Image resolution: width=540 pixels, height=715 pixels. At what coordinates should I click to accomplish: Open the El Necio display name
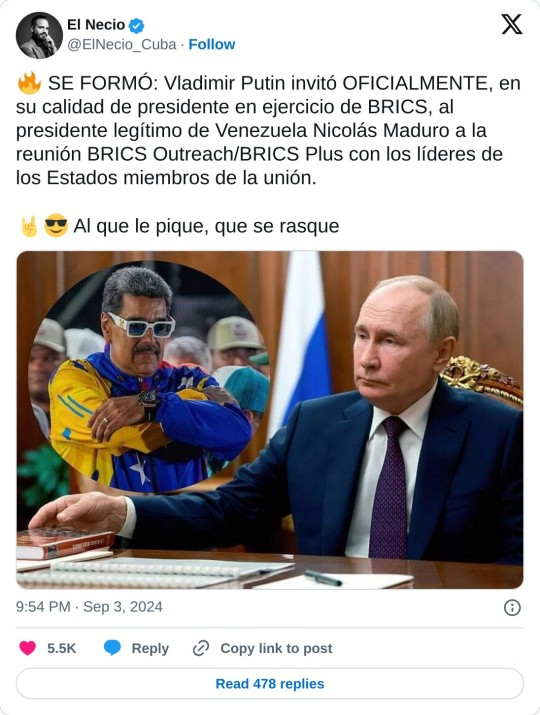(96, 25)
